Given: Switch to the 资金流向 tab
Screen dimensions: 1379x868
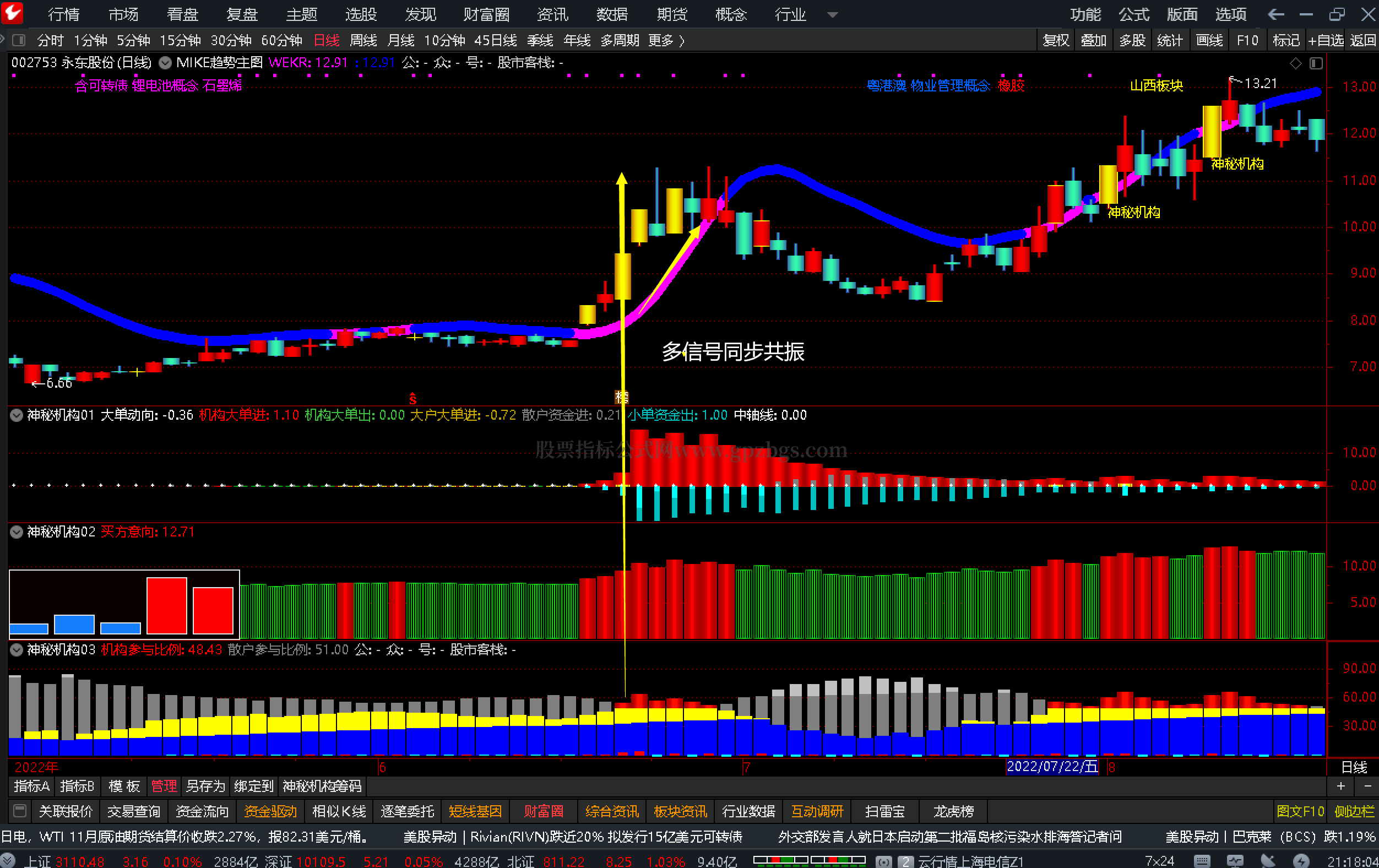Looking at the screenshot, I should tap(202, 811).
